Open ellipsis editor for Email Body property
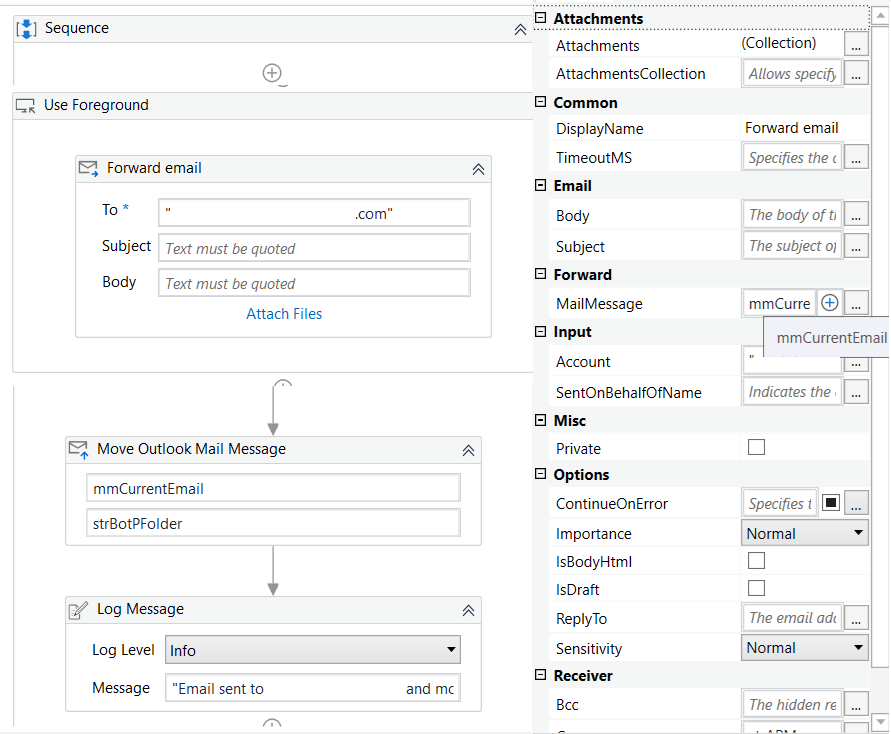This screenshot has height=734, width=891. 856,215
